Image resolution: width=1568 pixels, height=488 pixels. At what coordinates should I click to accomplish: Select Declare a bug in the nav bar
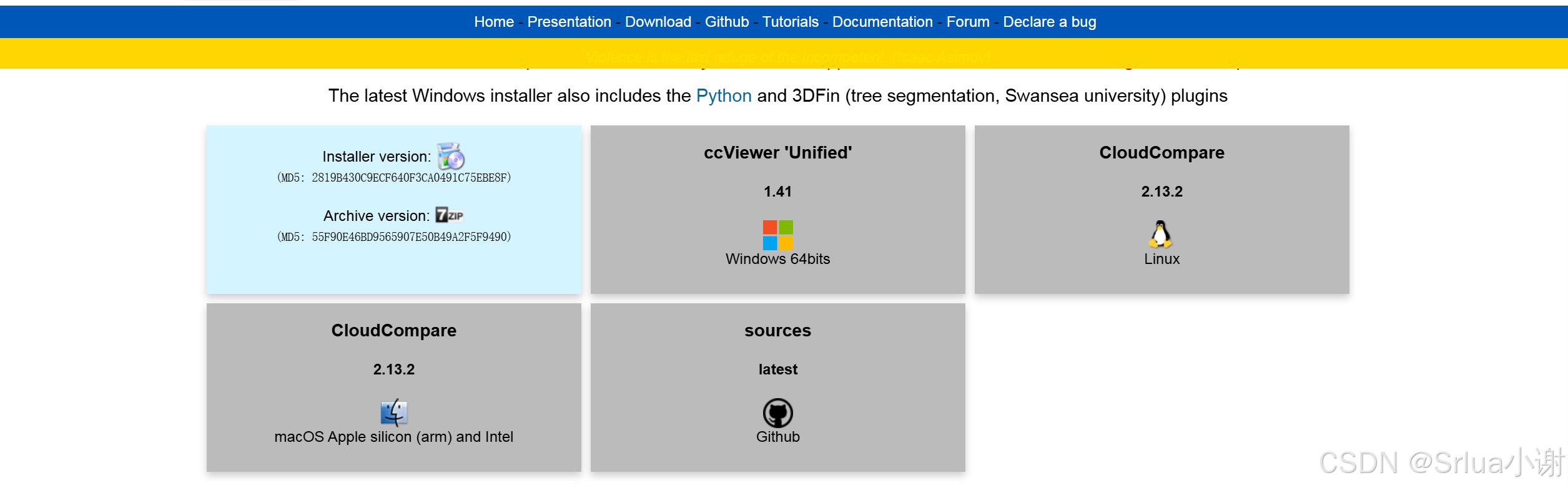pos(1049,22)
